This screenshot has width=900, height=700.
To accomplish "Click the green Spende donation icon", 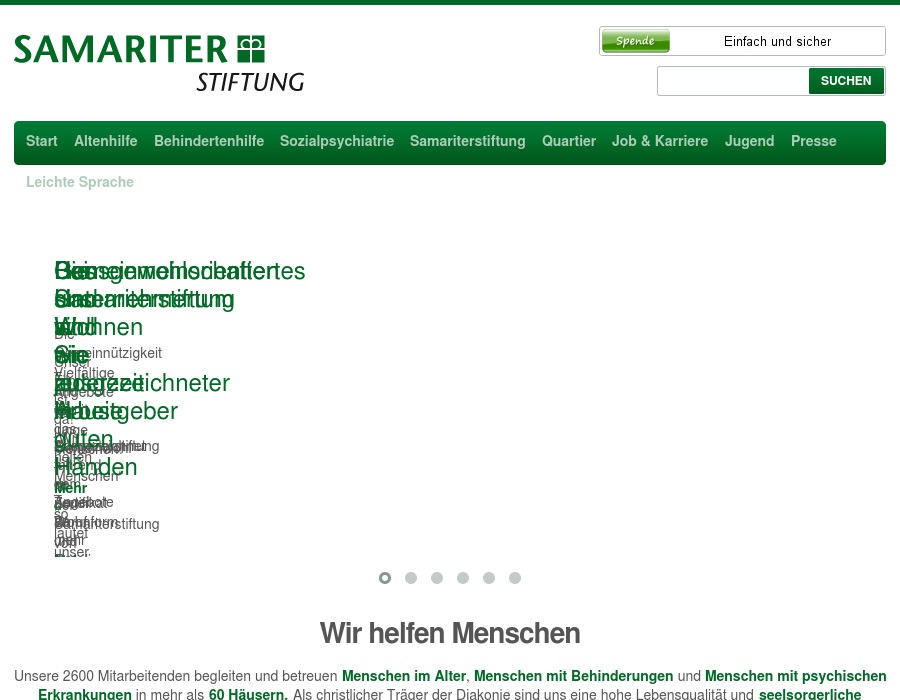I will click(635, 40).
